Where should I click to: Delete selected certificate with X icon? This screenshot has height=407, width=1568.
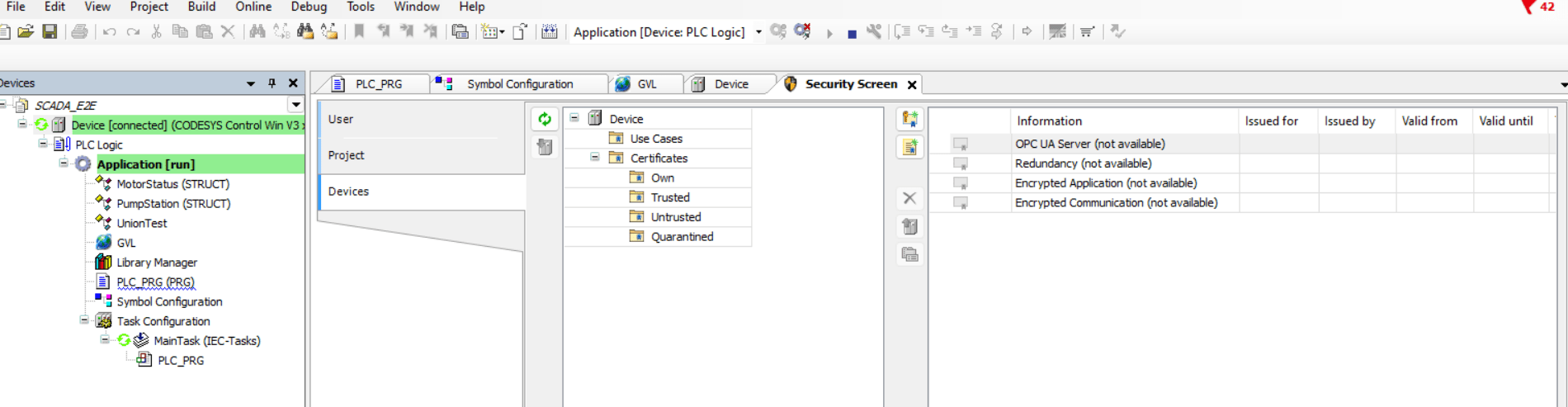pyautogui.click(x=909, y=198)
